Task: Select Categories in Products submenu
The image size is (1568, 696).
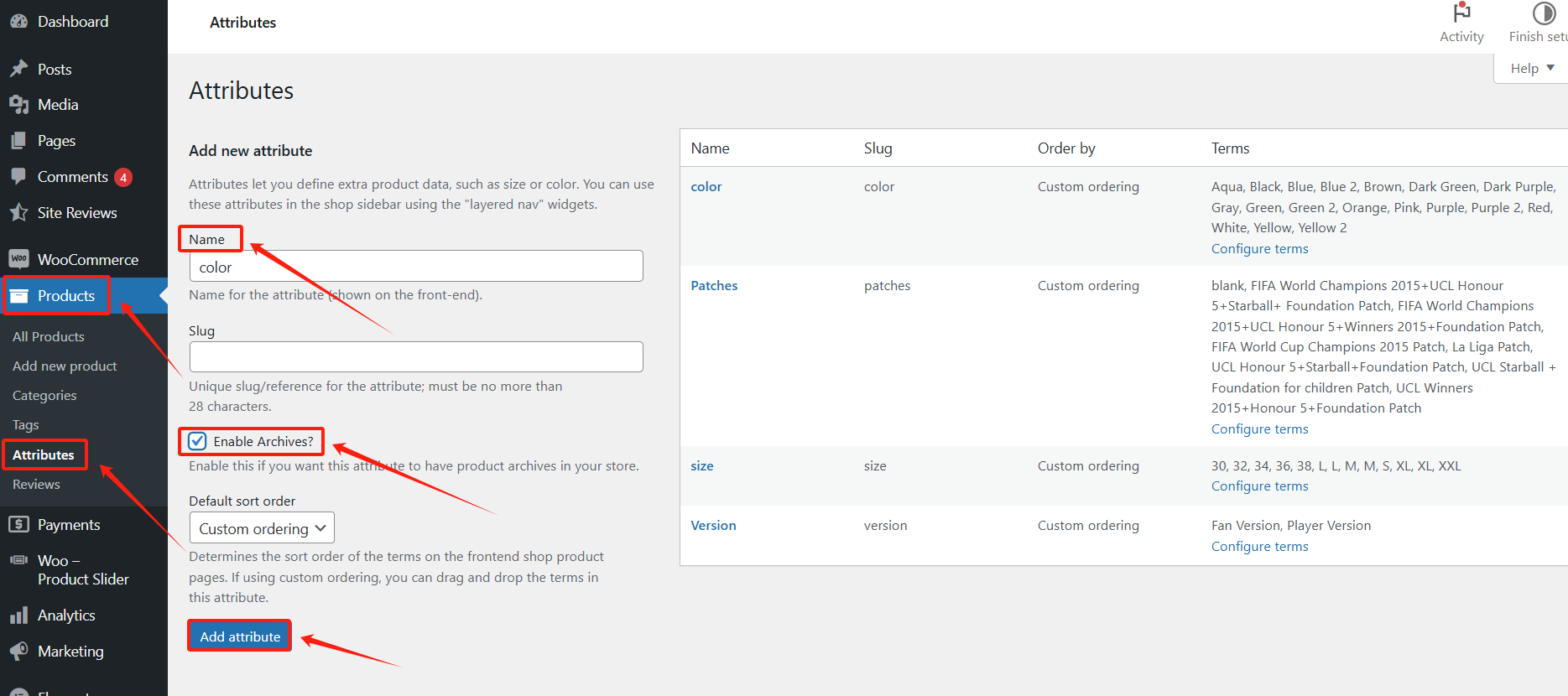Action: (x=44, y=396)
